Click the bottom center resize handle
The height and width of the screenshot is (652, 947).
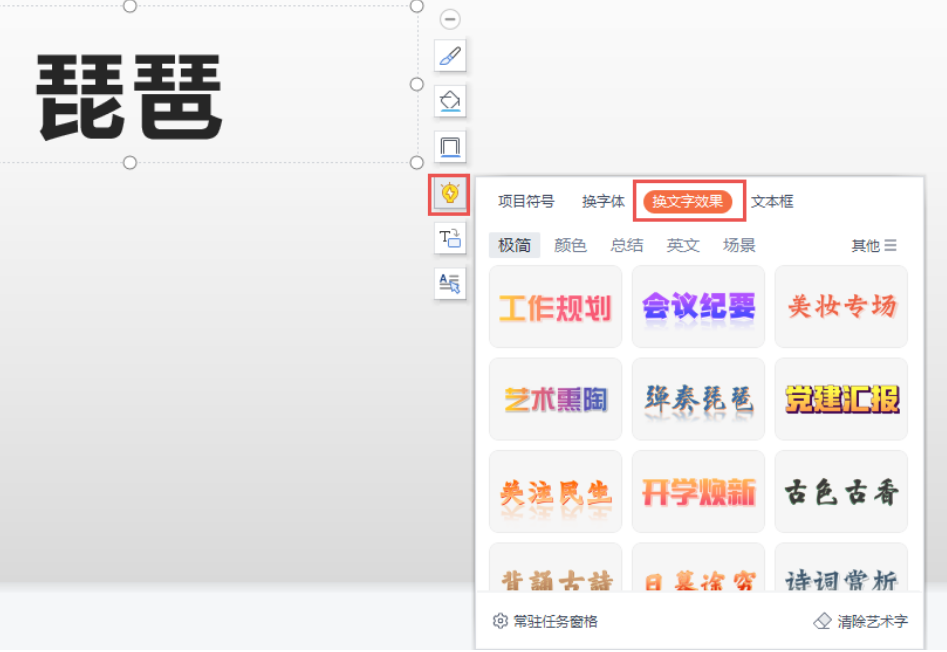pyautogui.click(x=130, y=162)
